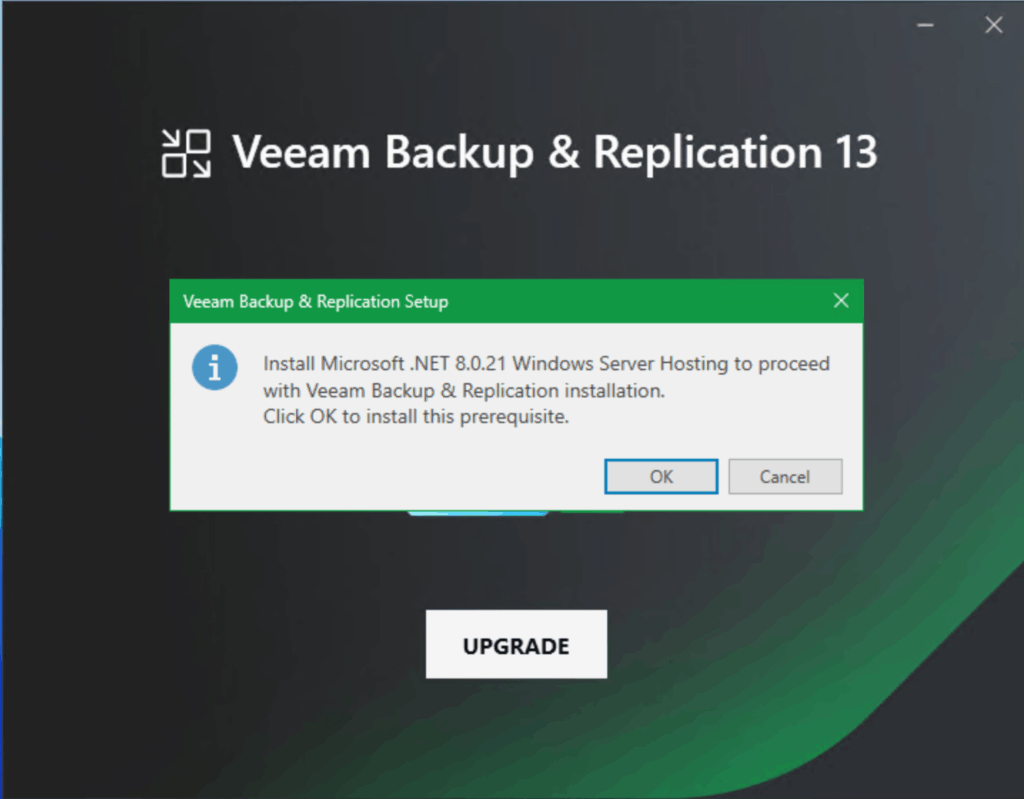The image size is (1024, 799).
Task: Click the 'with Veeam Backup & Replication installation' line
Action: coord(464,391)
